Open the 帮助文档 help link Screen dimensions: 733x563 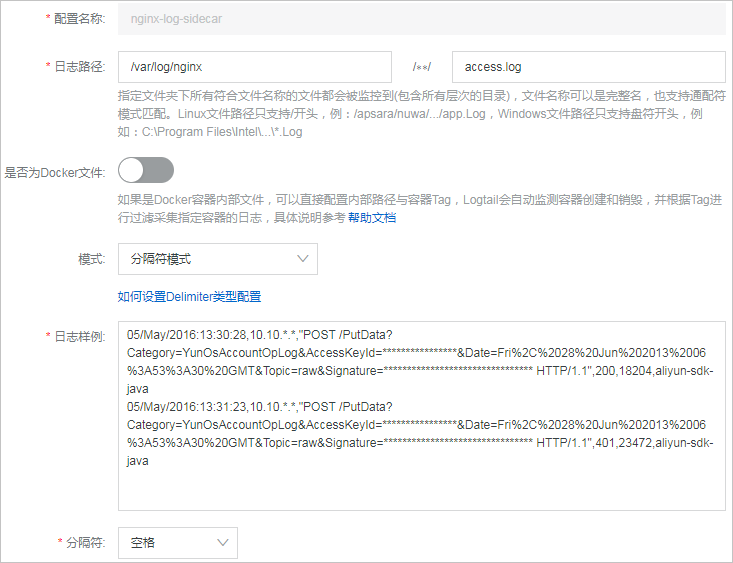pyautogui.click(x=372, y=218)
